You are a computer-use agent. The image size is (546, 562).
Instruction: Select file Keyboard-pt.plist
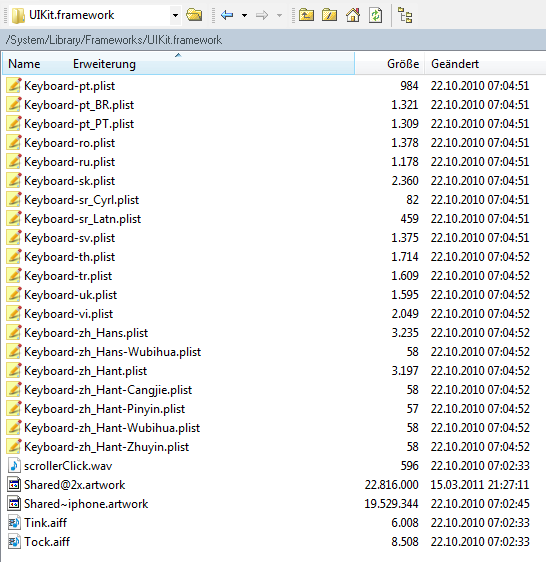[x=70, y=86]
